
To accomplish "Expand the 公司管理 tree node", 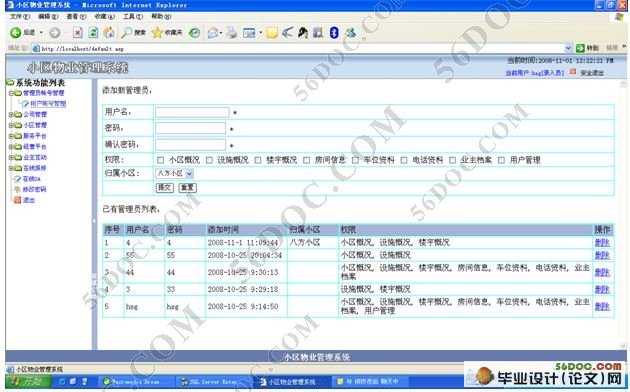I will coord(11,114).
